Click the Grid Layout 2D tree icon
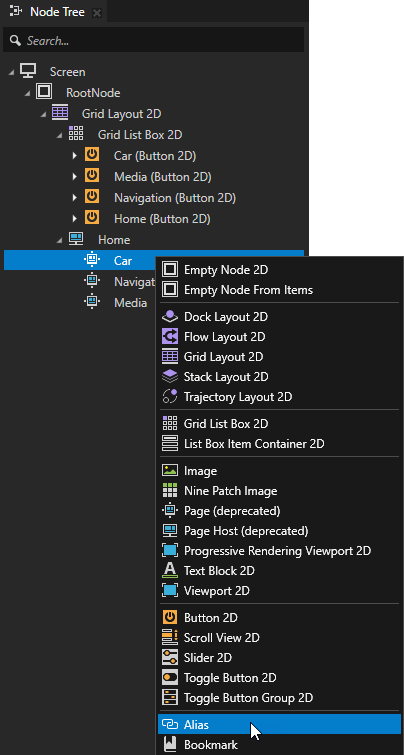This screenshot has width=404, height=755. 60,113
